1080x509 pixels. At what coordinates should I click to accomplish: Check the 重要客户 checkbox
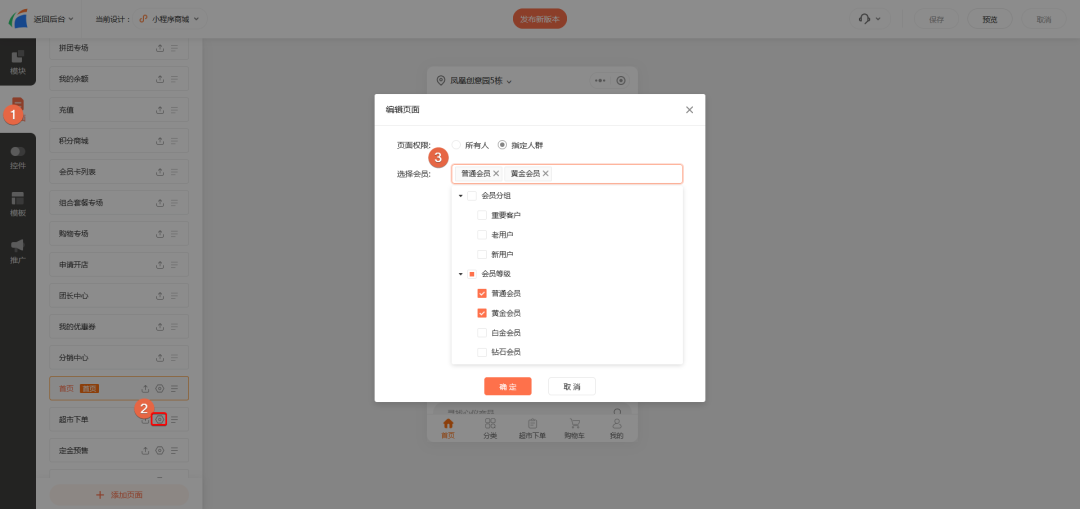pyautogui.click(x=482, y=216)
